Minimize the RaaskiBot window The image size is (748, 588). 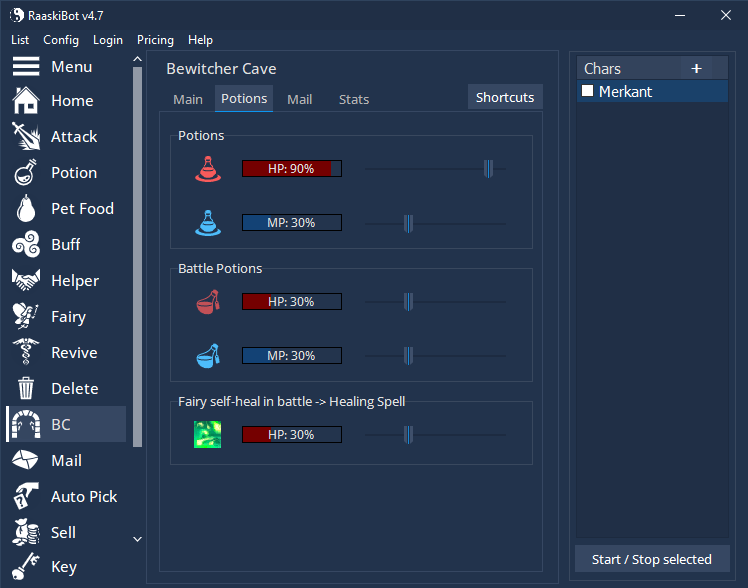click(680, 16)
